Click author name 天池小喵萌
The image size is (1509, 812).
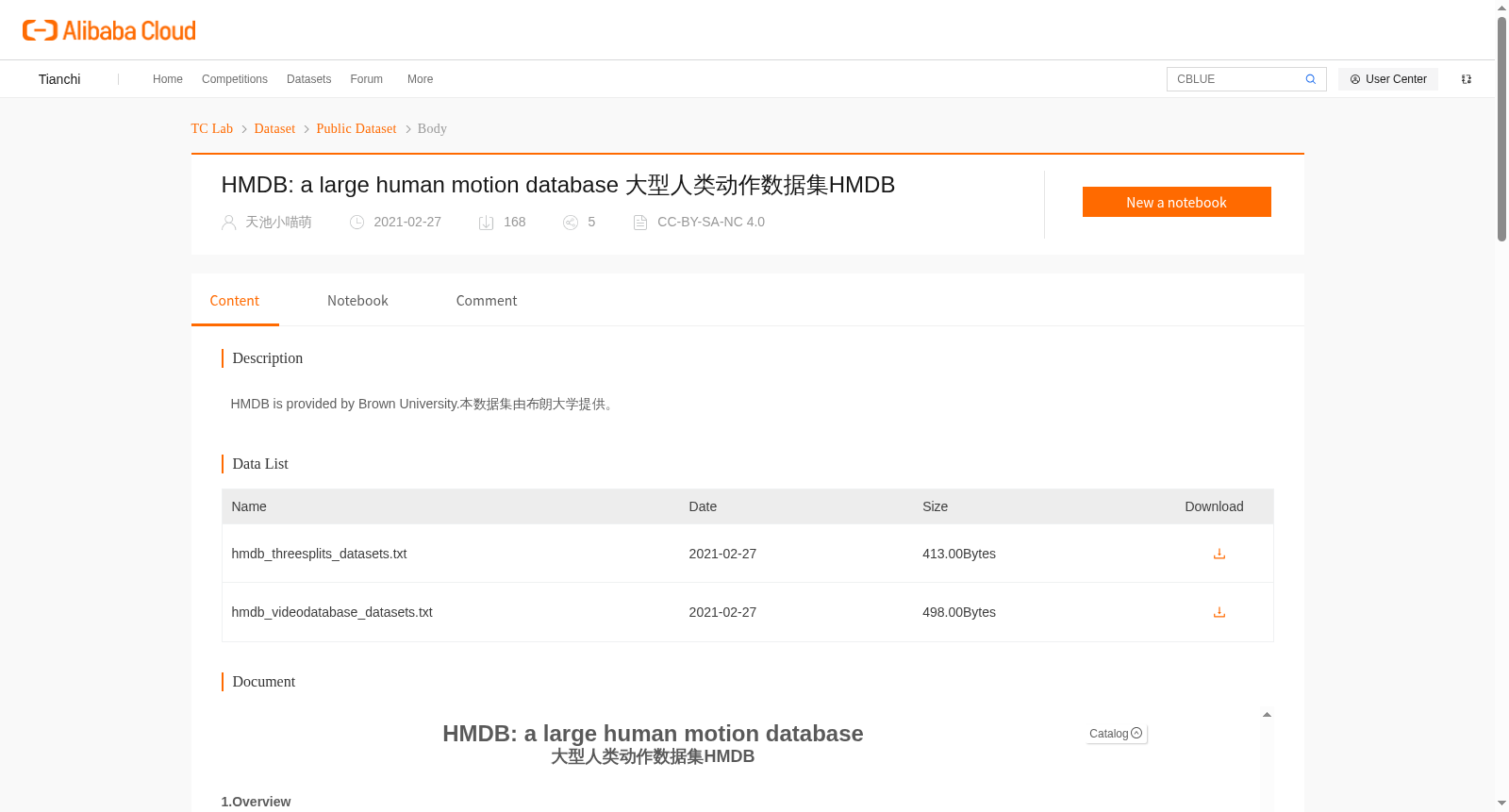[278, 223]
